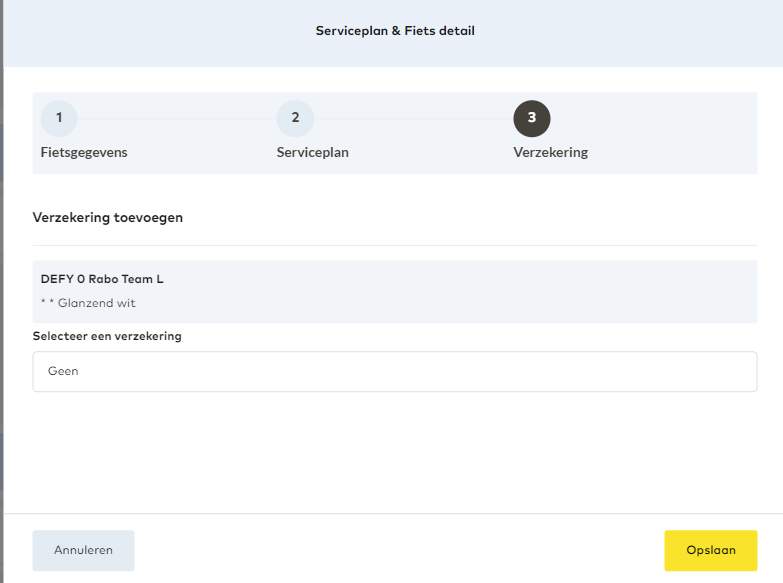Click the step 2 number circle

click(x=295, y=118)
